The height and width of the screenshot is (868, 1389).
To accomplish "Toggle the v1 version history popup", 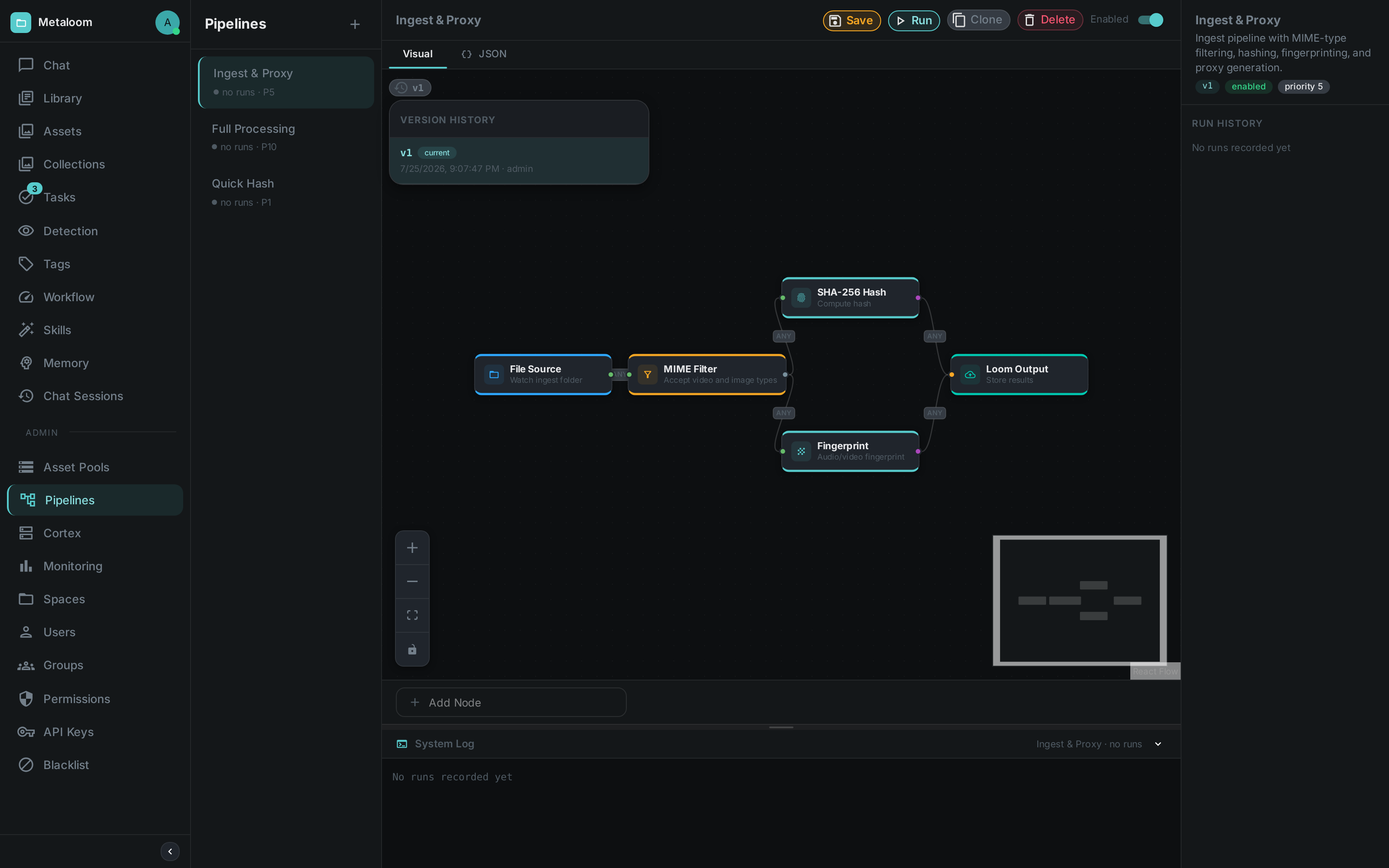I will (410, 88).
